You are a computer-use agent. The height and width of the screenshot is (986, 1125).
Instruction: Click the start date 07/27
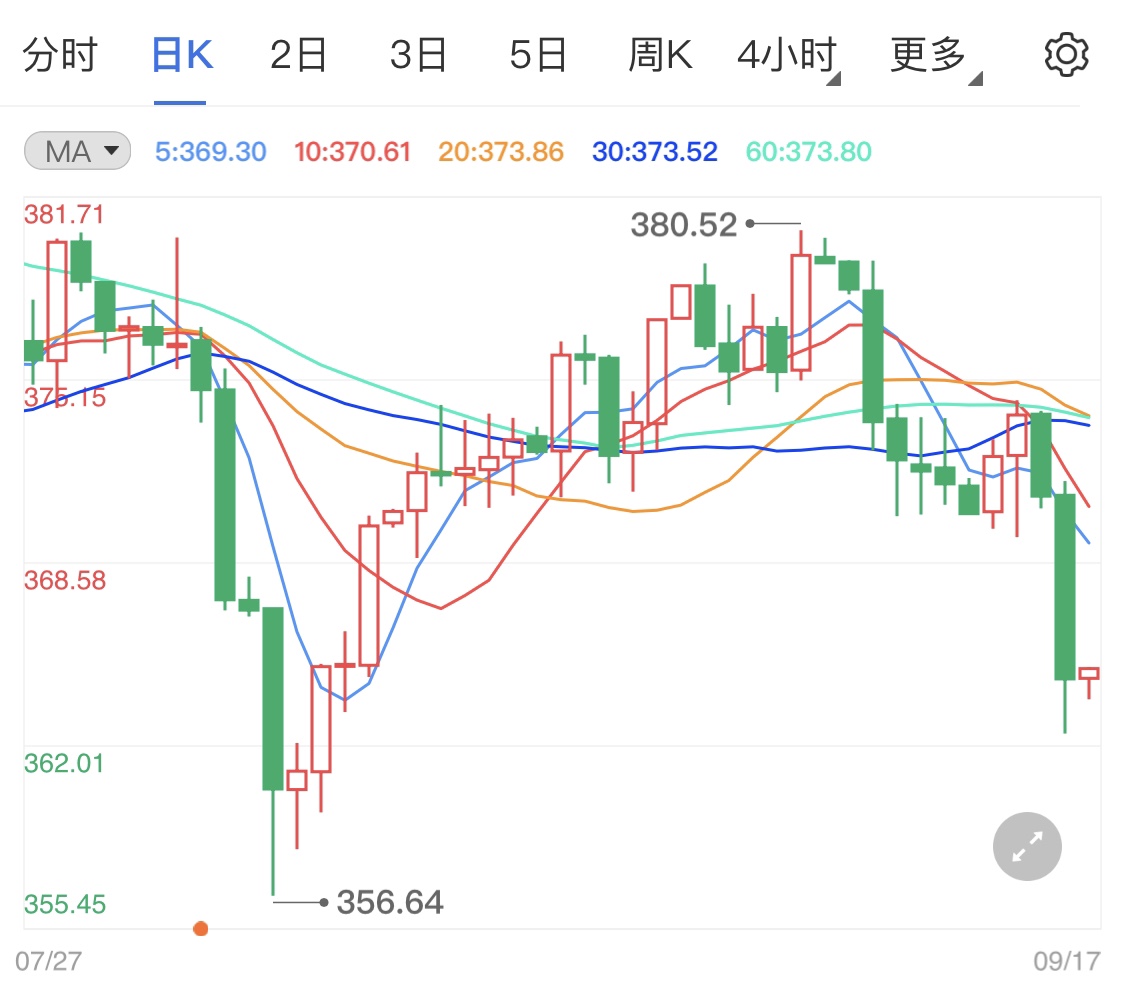coord(49,961)
